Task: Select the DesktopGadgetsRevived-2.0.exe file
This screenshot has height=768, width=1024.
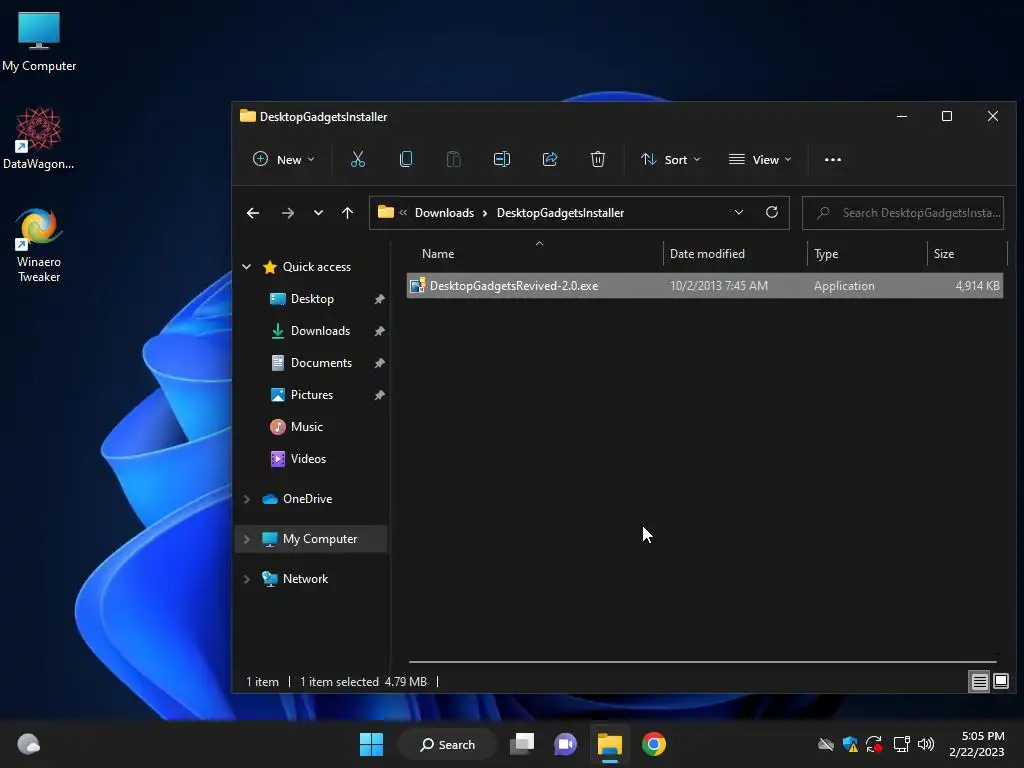Action: click(705, 286)
